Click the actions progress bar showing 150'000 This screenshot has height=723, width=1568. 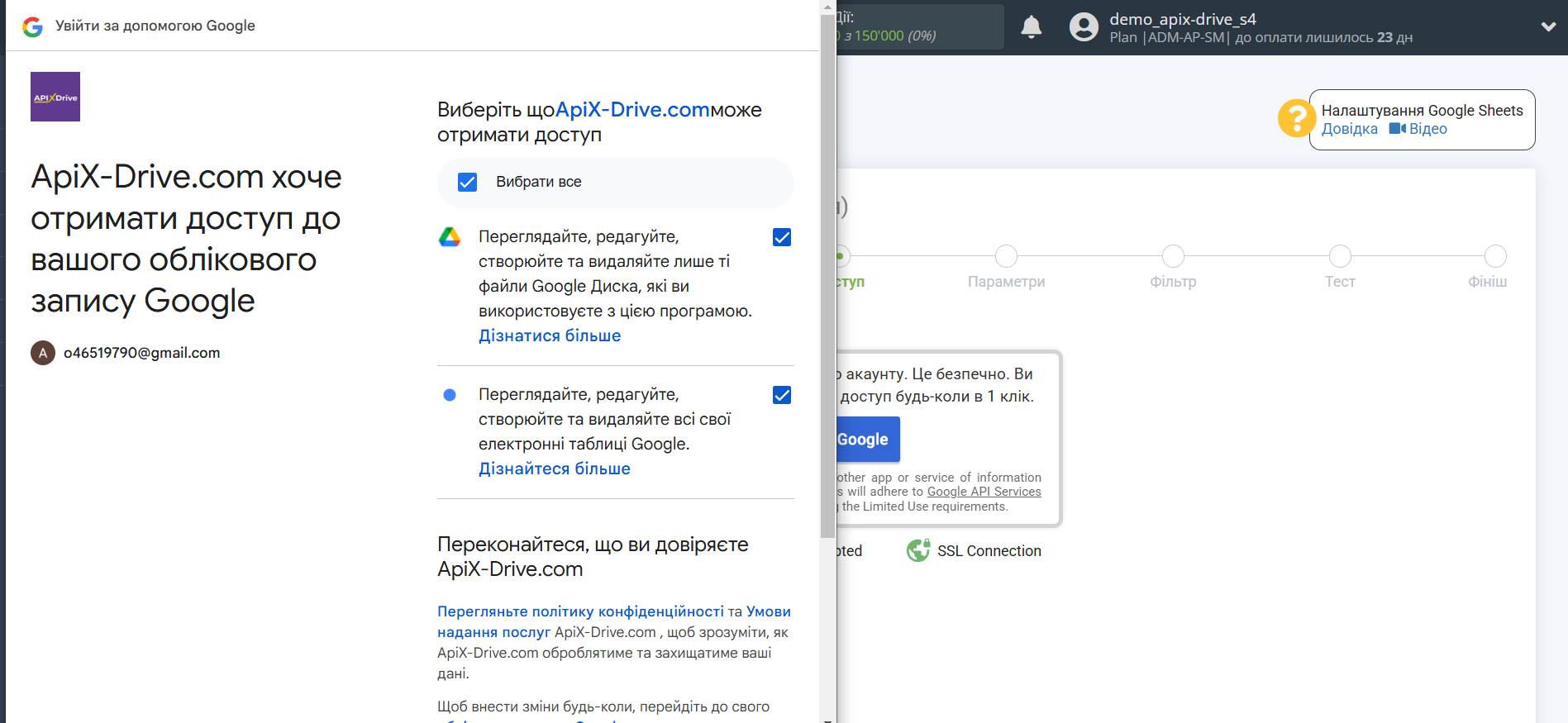[x=920, y=27]
